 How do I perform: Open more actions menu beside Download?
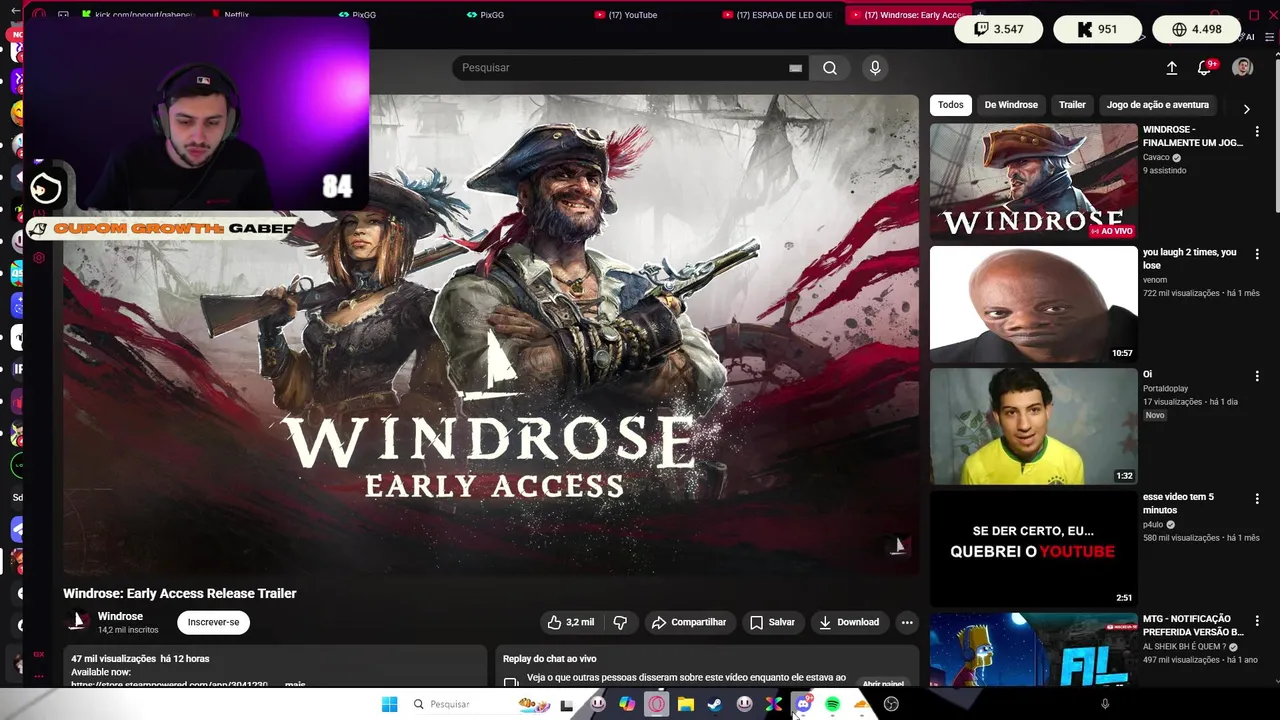tap(907, 622)
